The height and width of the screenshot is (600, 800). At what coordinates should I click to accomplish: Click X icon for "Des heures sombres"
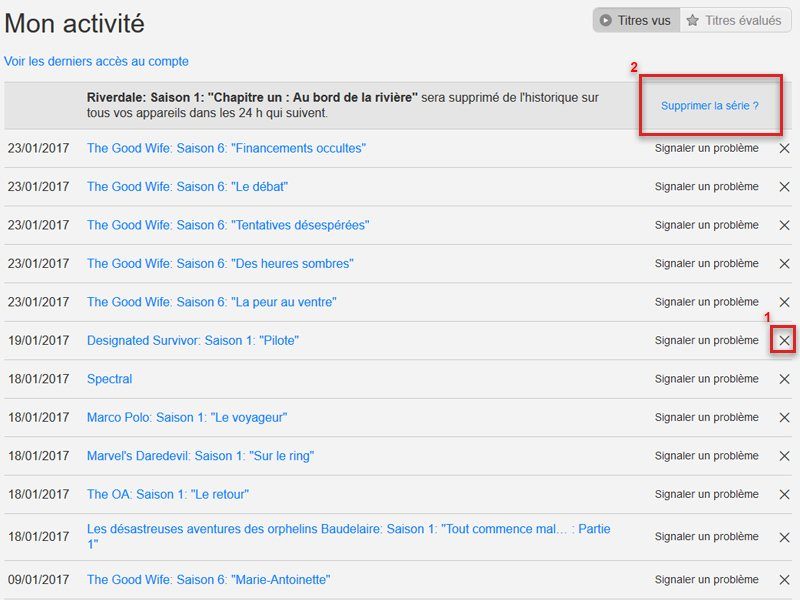[784, 264]
